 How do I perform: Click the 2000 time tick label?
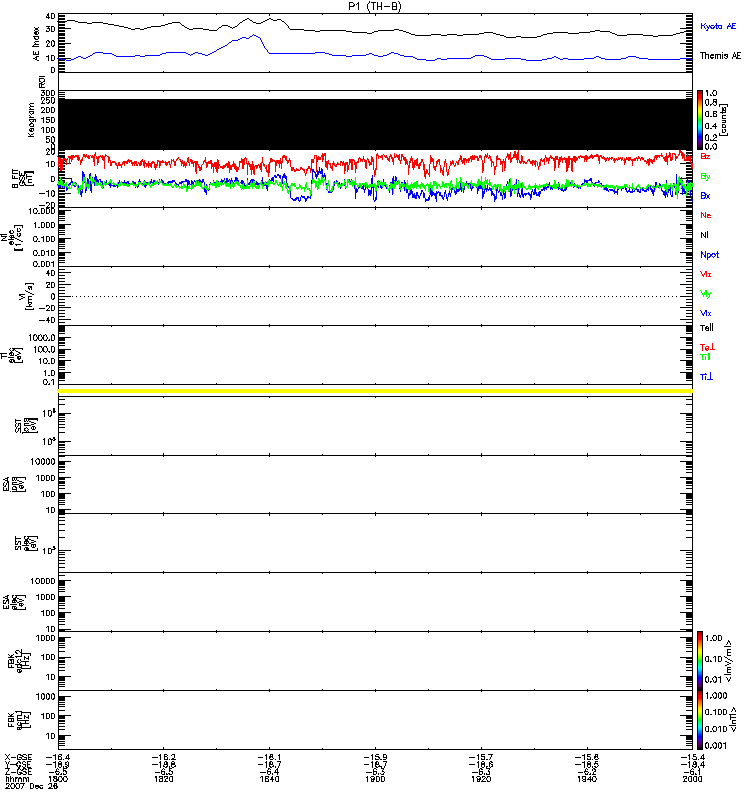pos(692,779)
